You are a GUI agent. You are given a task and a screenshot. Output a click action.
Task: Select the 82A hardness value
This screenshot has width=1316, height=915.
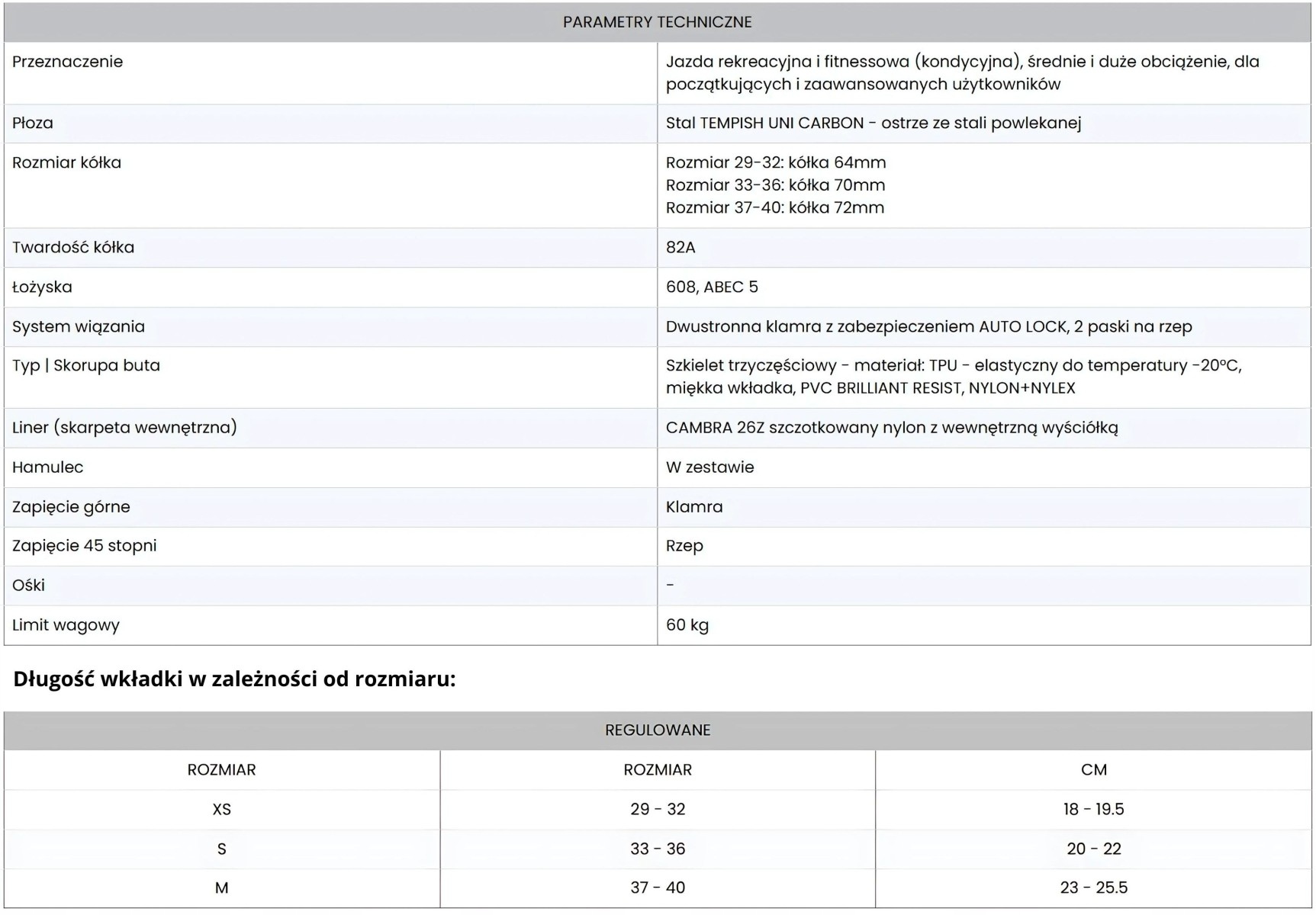[681, 247]
